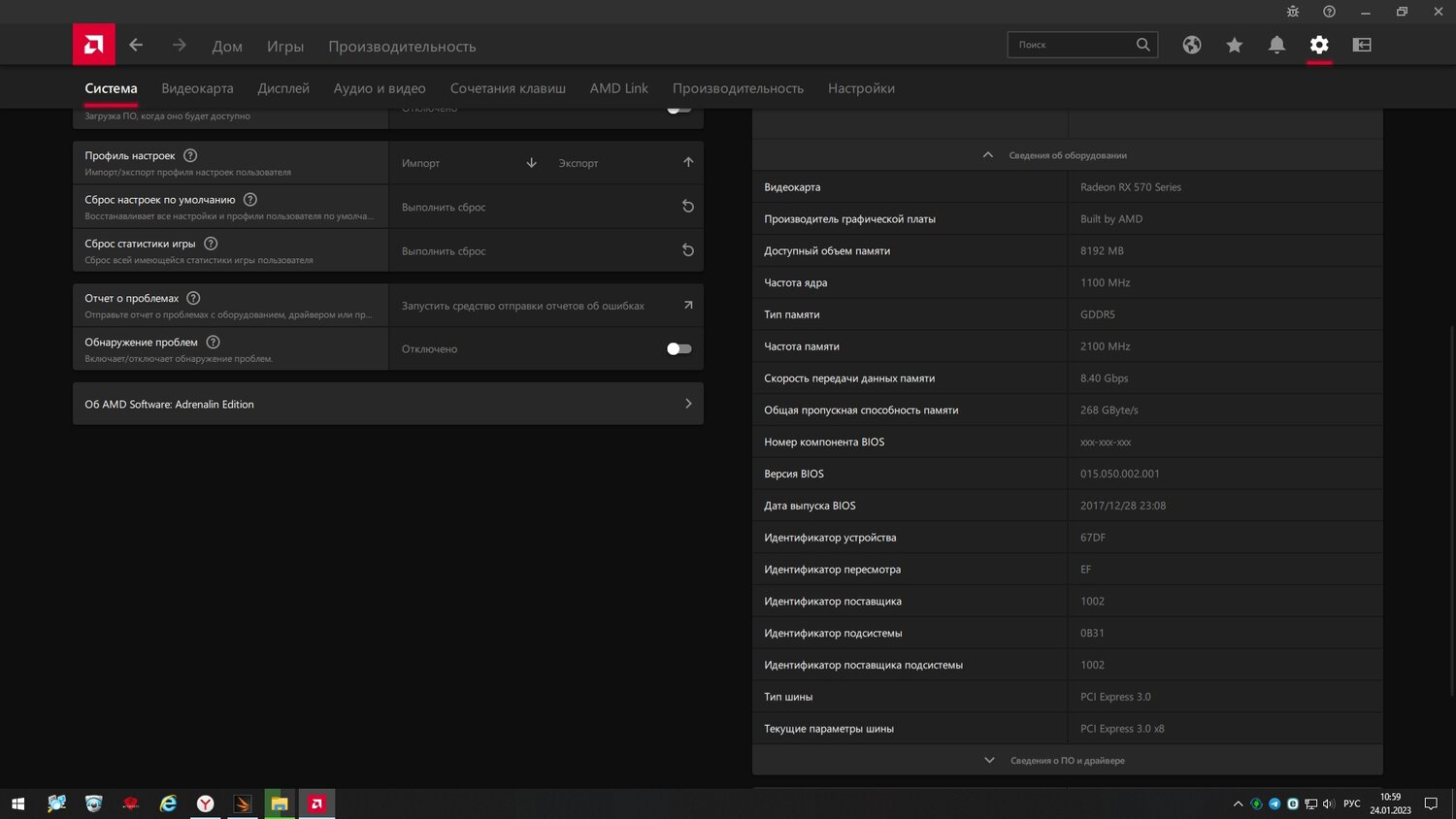Select the Radeon RX 570 Series value
The height and width of the screenshot is (819, 1456).
(x=1131, y=187)
